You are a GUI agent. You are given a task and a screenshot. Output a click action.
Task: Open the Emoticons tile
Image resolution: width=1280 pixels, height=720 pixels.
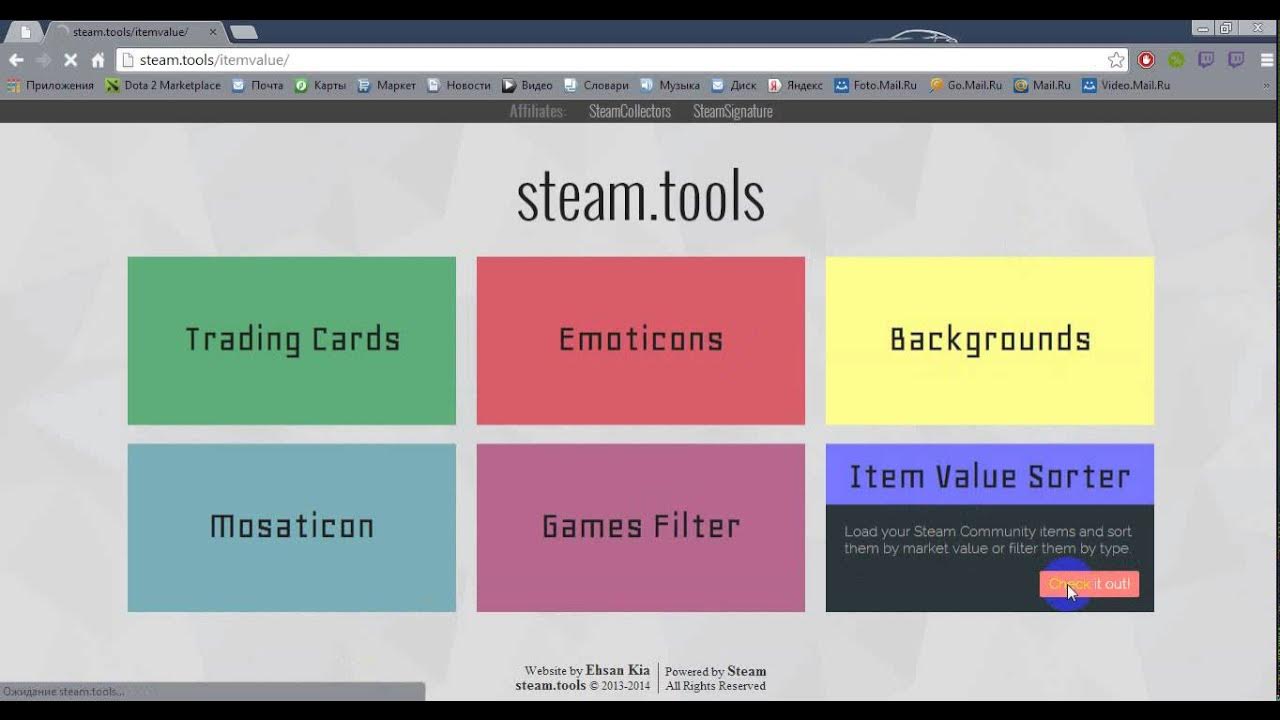point(641,340)
